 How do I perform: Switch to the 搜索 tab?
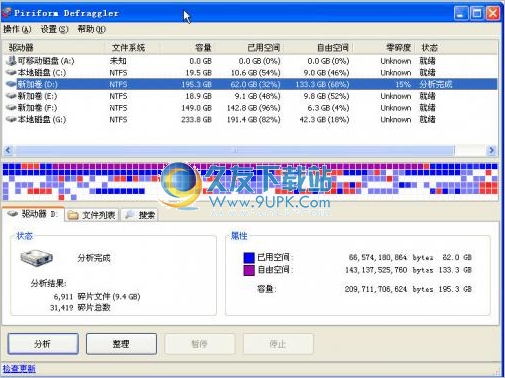point(139,215)
